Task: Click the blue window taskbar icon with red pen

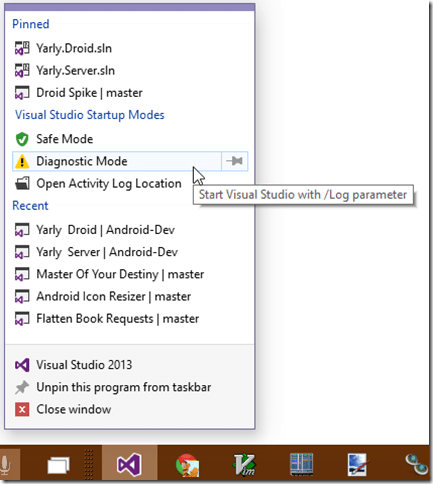Action: tap(359, 465)
